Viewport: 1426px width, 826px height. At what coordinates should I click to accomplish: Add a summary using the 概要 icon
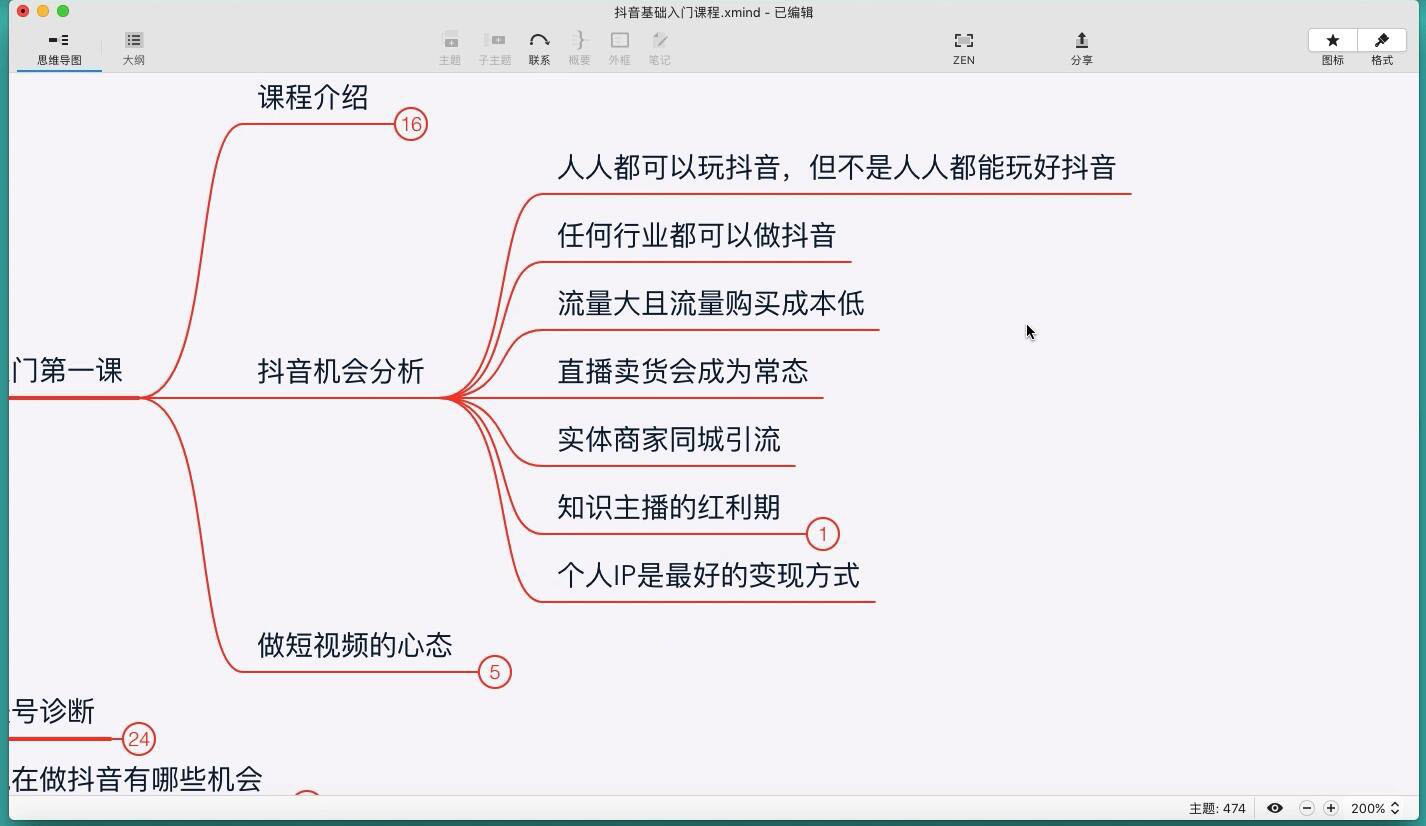pyautogui.click(x=579, y=45)
